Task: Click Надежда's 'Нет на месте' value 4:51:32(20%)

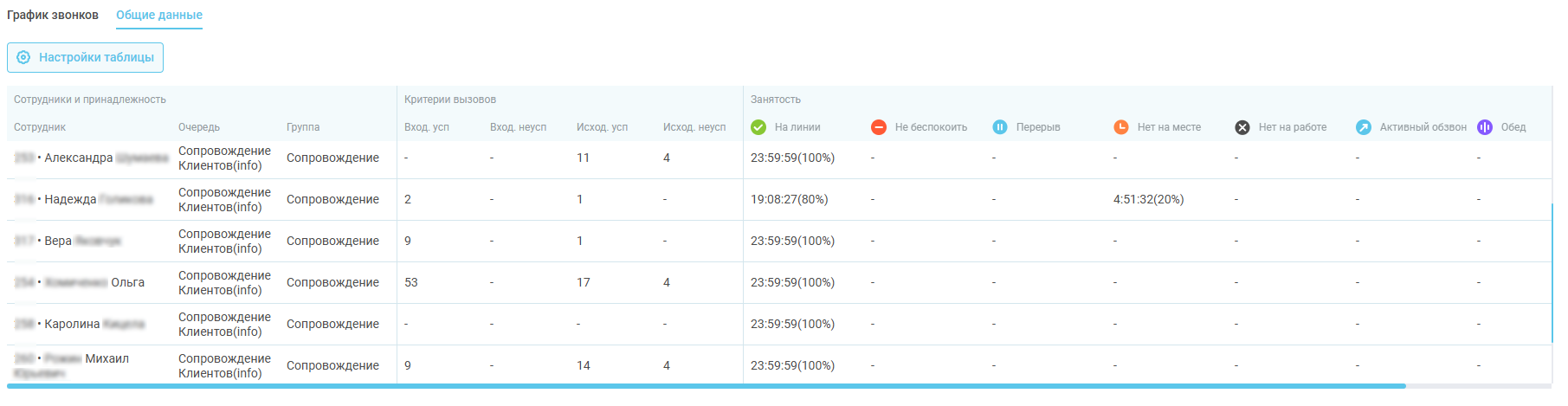Action: (1148, 199)
